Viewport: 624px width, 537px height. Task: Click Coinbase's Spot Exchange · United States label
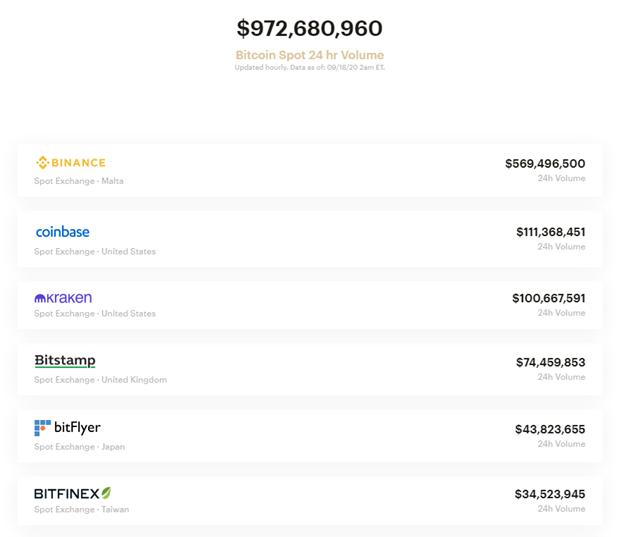[95, 252]
